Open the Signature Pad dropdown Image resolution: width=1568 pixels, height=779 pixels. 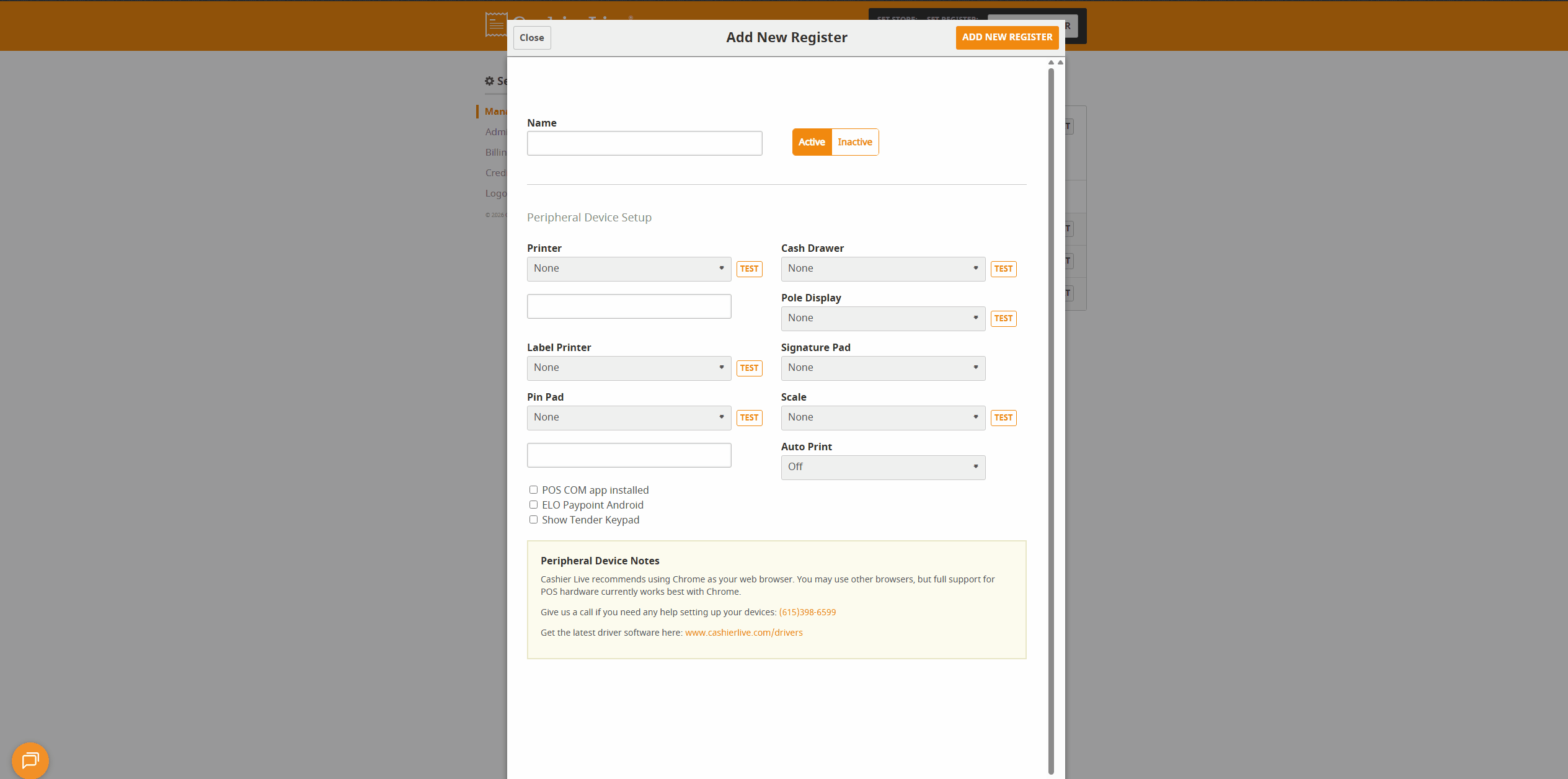tap(882, 368)
